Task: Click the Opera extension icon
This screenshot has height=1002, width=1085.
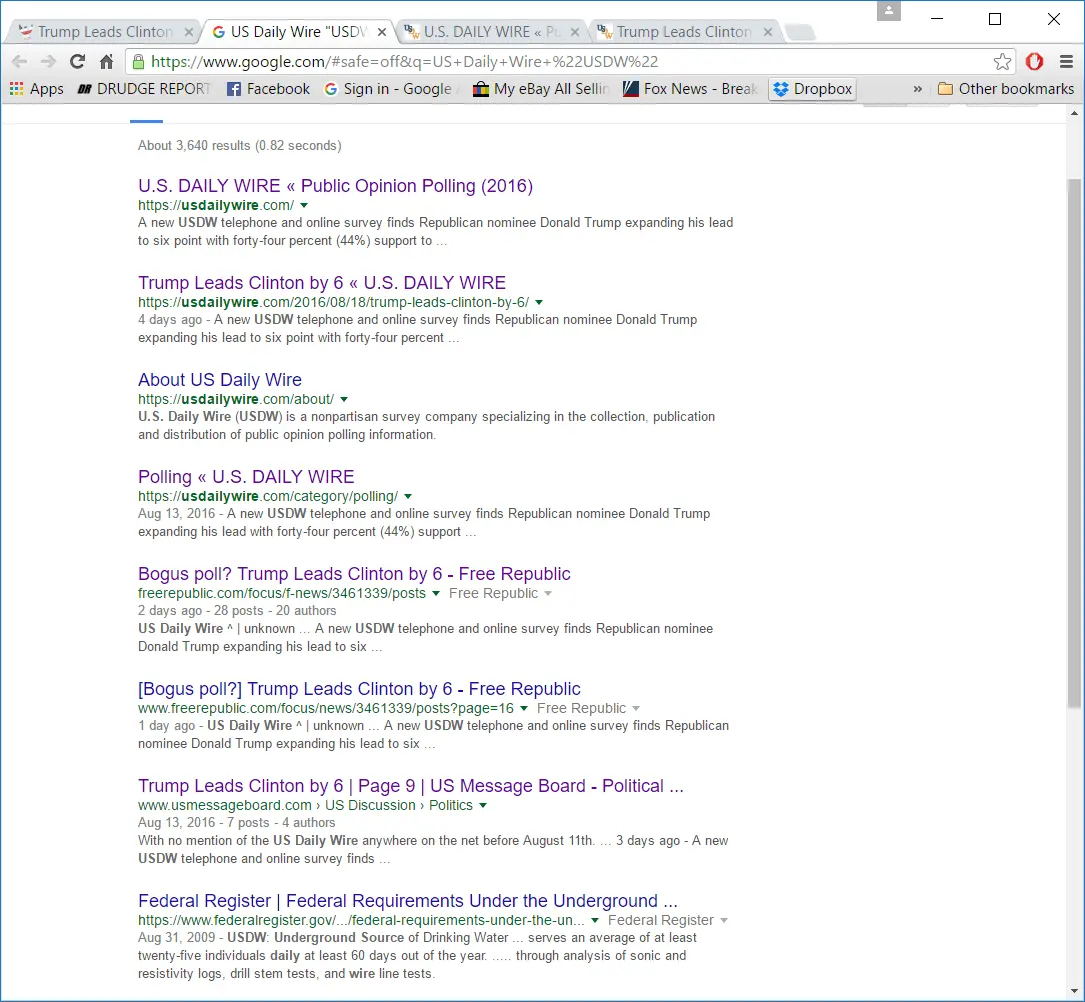Action: (x=1034, y=62)
